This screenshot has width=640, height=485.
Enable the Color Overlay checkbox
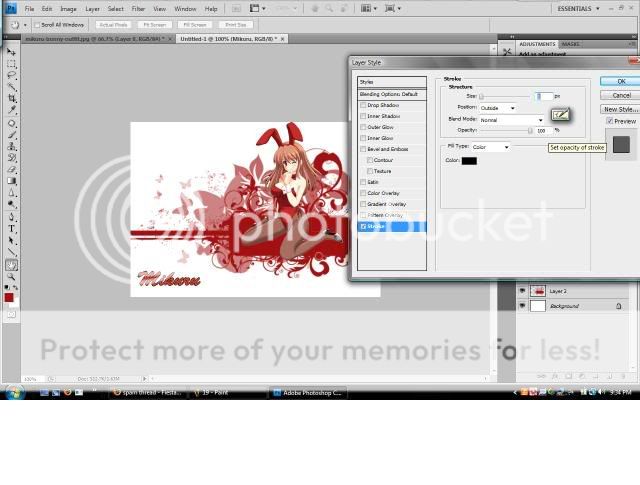(x=363, y=193)
